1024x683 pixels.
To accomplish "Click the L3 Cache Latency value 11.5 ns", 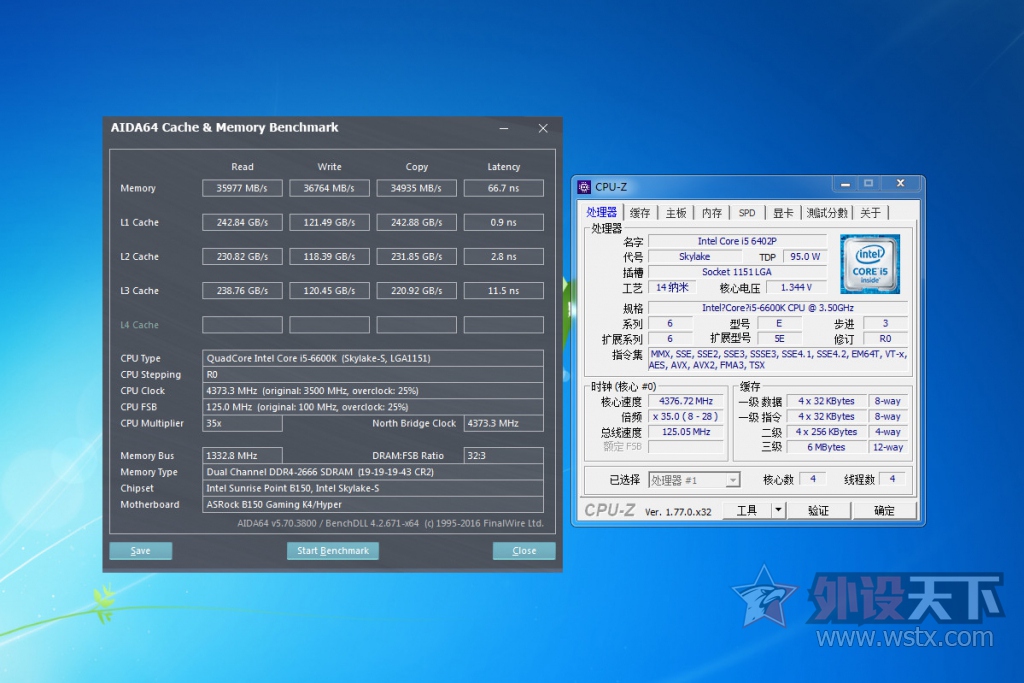I will click(504, 291).
